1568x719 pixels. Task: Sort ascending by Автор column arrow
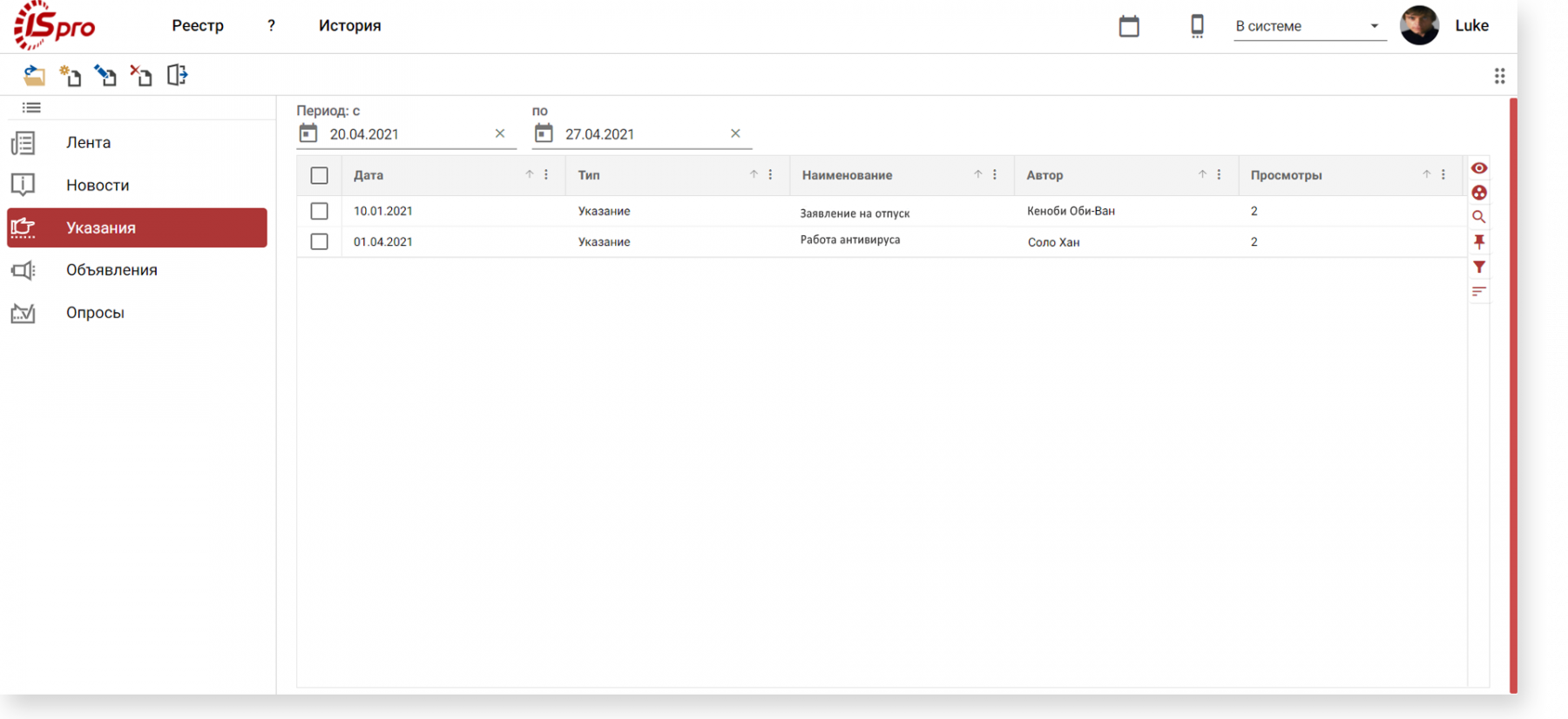(x=1202, y=175)
